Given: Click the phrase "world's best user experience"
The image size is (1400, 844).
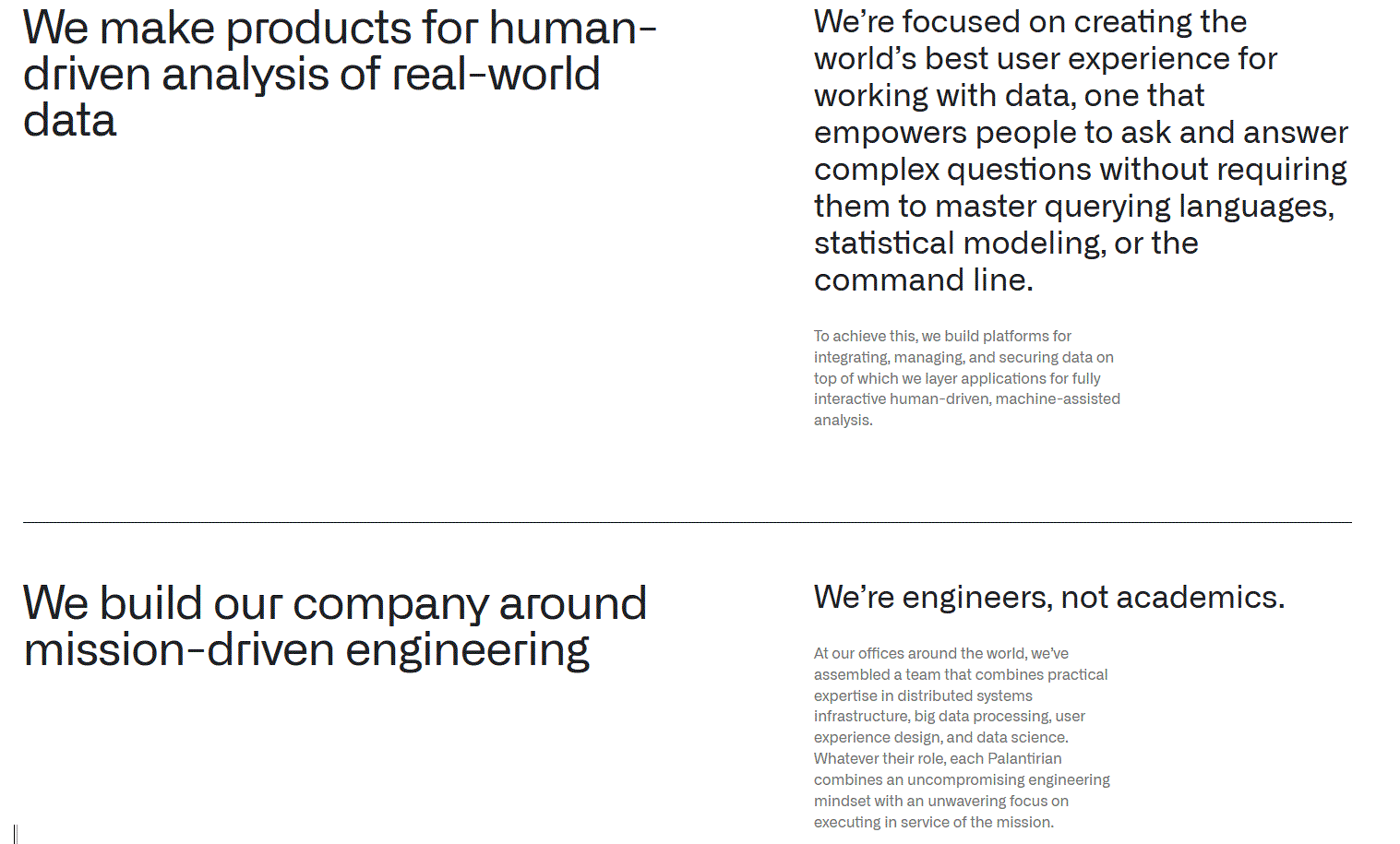Looking at the screenshot, I should coord(1046,58).
